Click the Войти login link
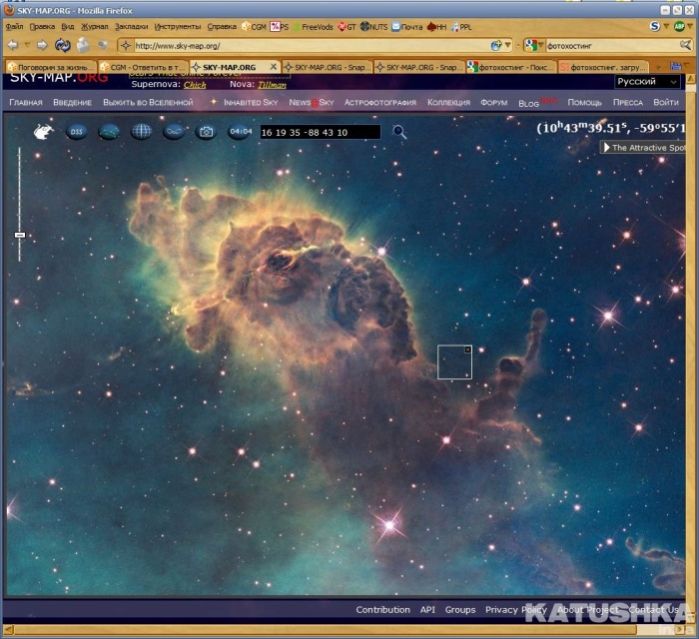This screenshot has width=699, height=639. 666,103
